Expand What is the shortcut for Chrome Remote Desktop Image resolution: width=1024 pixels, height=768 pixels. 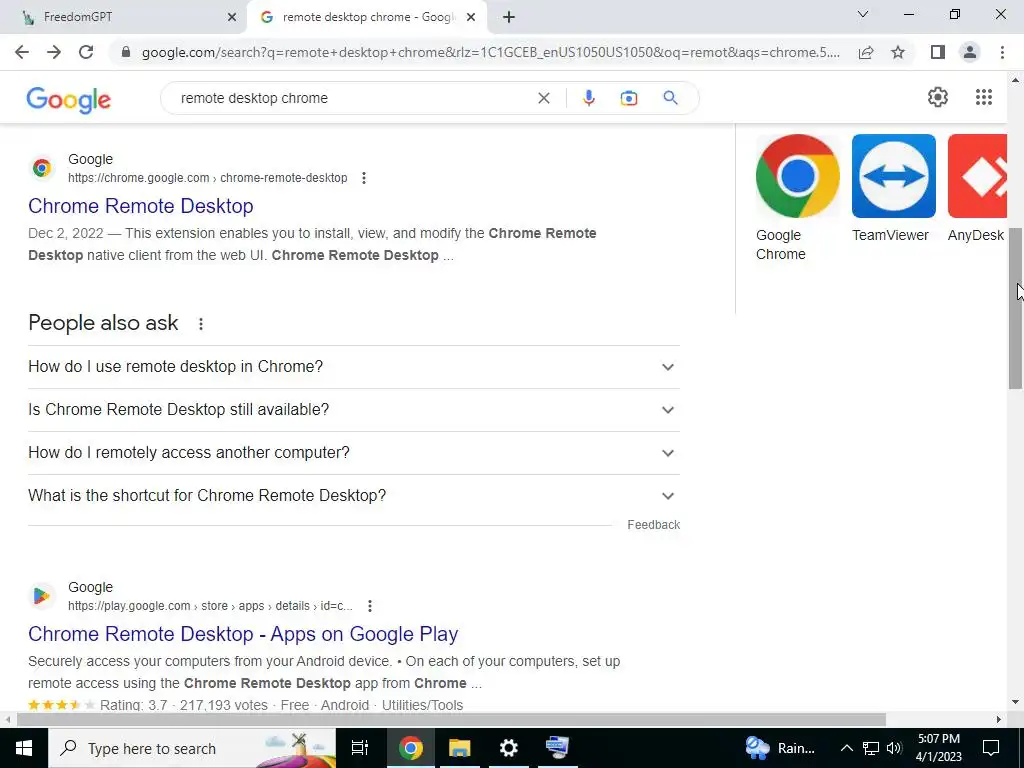click(354, 496)
